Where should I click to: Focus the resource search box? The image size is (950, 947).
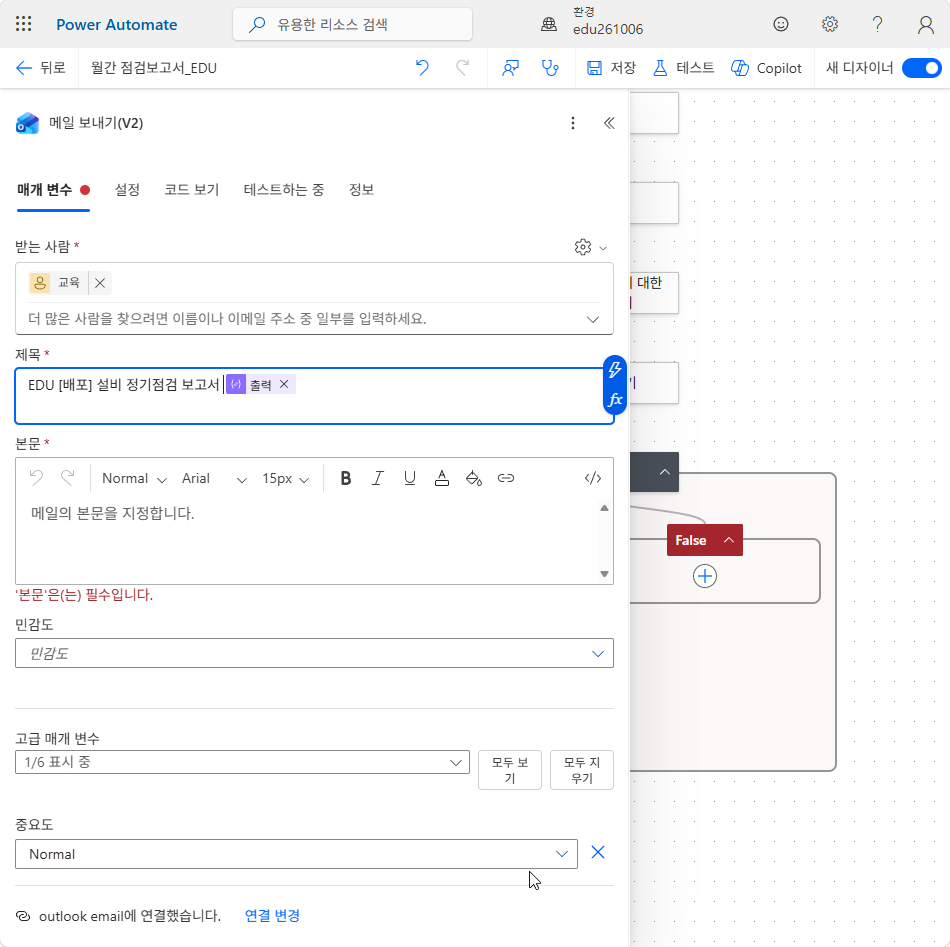coord(353,24)
